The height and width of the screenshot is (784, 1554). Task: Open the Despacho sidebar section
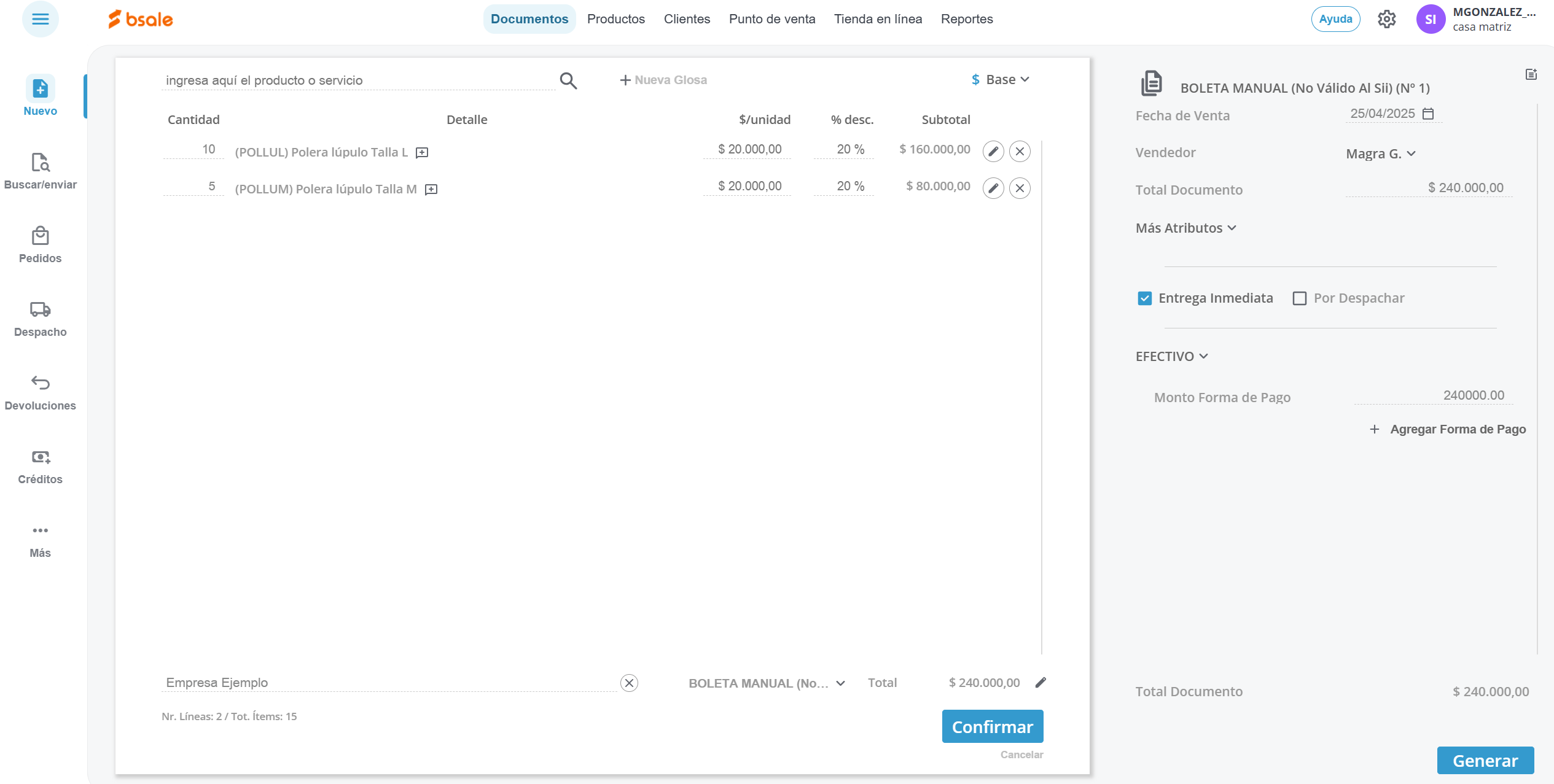click(x=40, y=319)
